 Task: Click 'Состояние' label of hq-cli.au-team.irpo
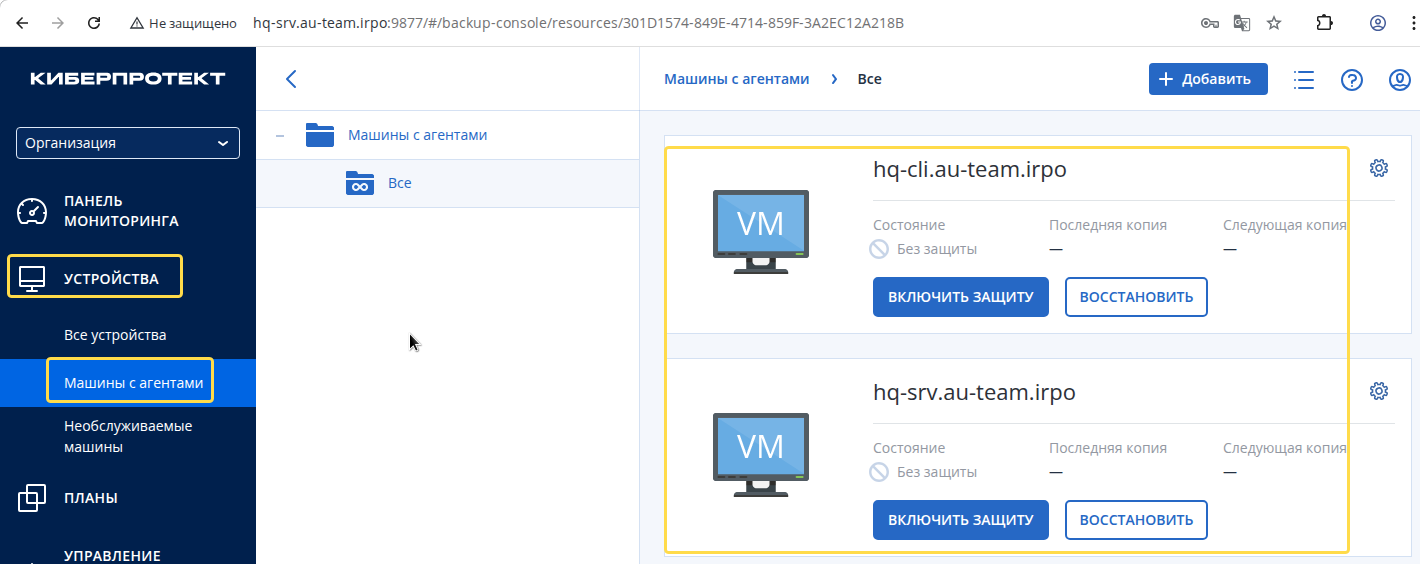[909, 225]
